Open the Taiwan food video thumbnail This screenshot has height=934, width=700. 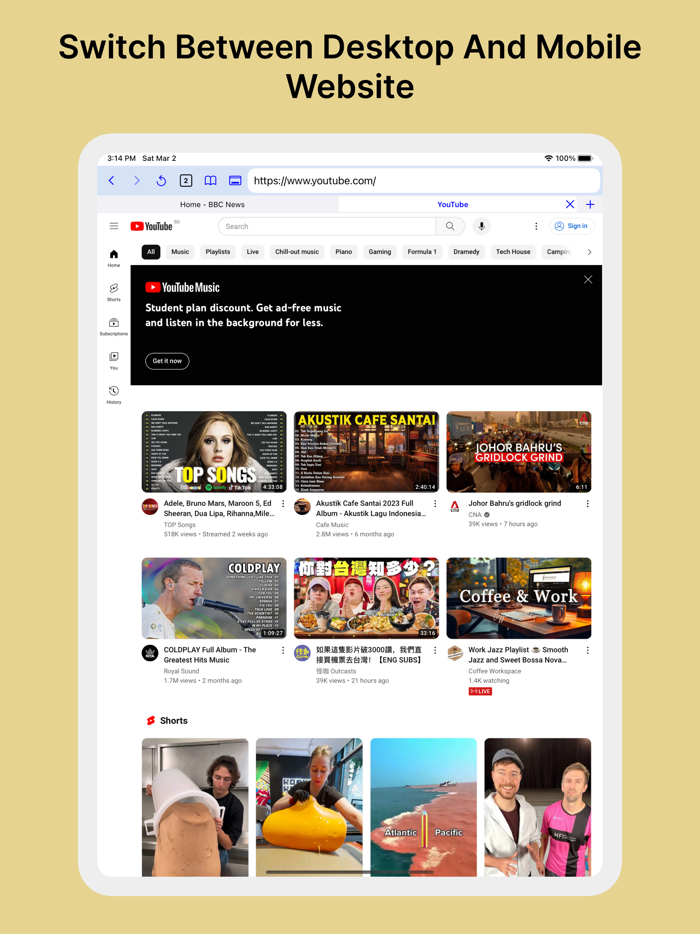click(x=366, y=598)
